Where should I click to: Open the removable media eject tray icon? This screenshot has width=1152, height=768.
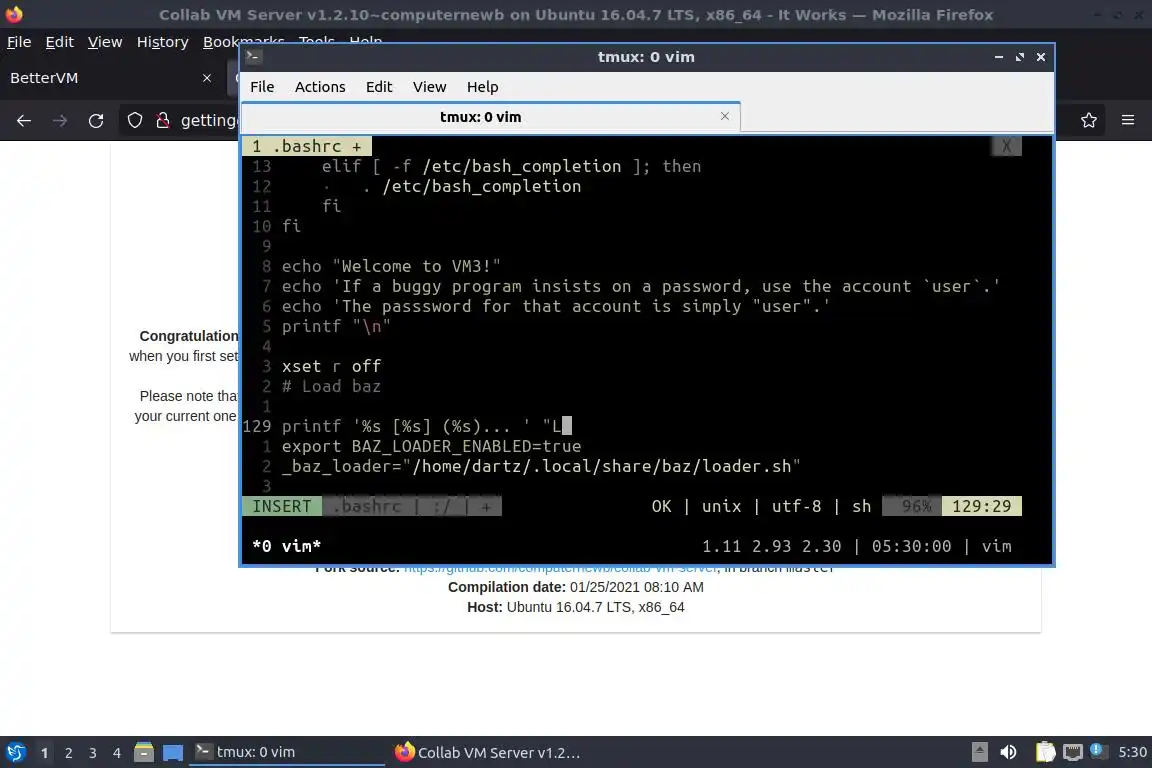(x=979, y=752)
